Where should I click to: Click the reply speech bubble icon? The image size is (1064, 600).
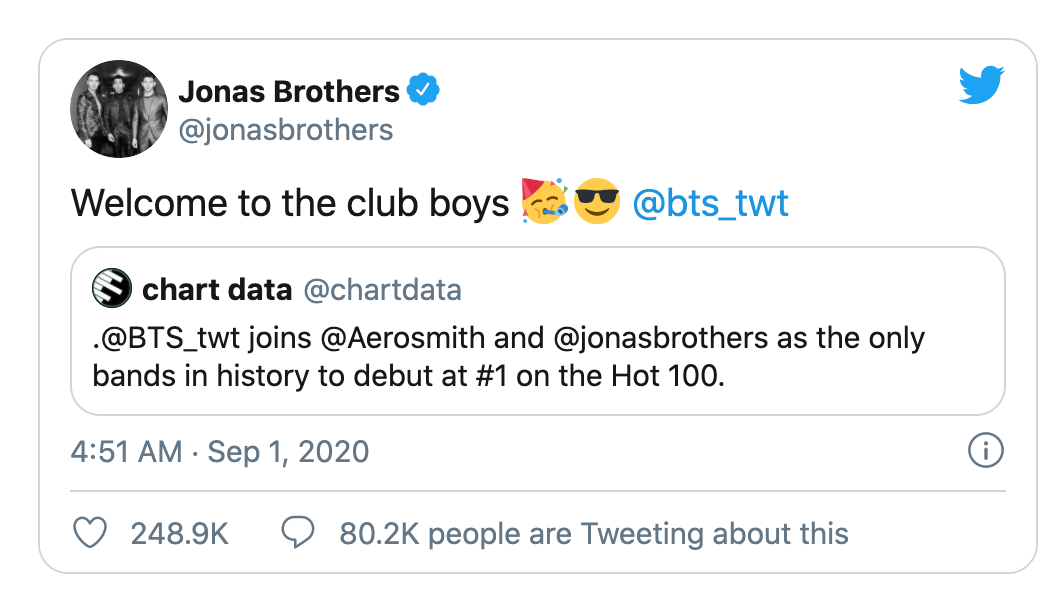tap(298, 533)
